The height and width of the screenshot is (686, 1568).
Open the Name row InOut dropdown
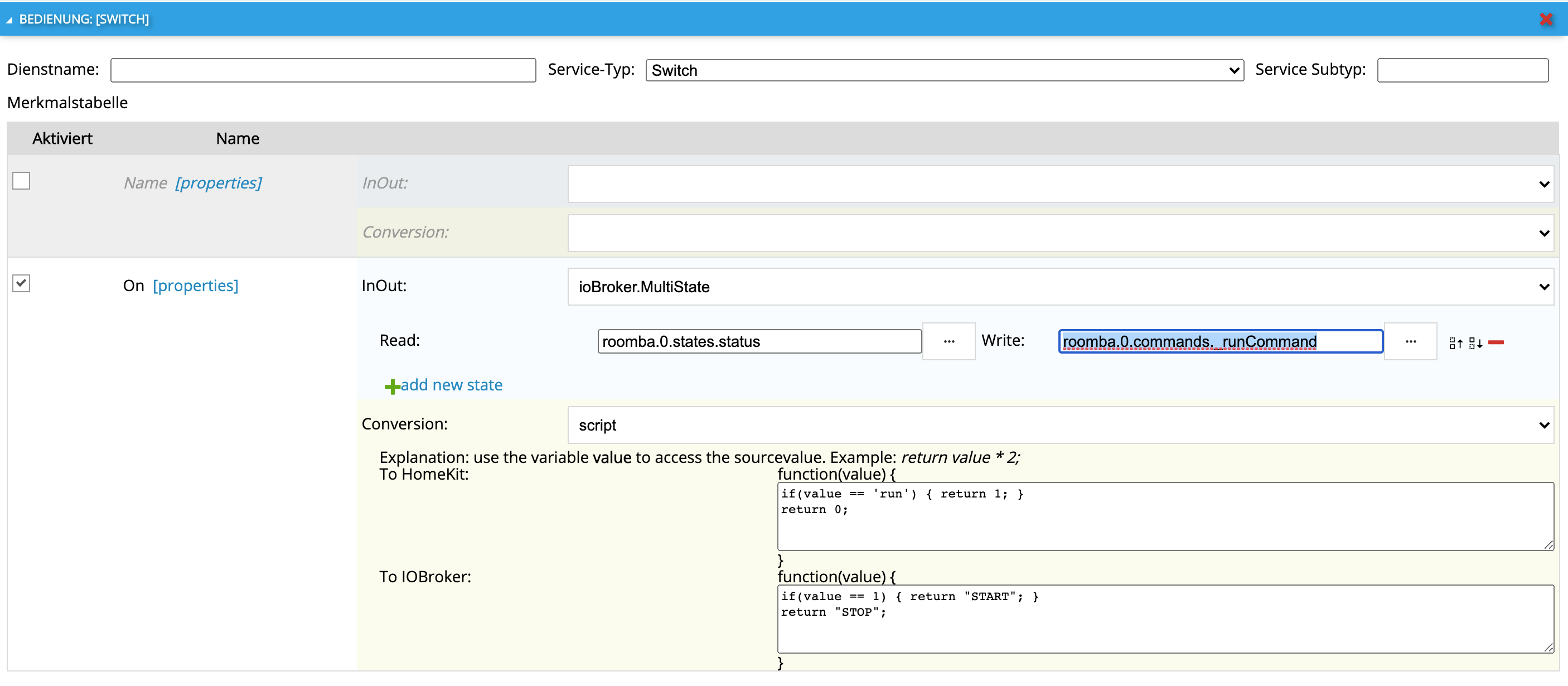coord(1060,184)
